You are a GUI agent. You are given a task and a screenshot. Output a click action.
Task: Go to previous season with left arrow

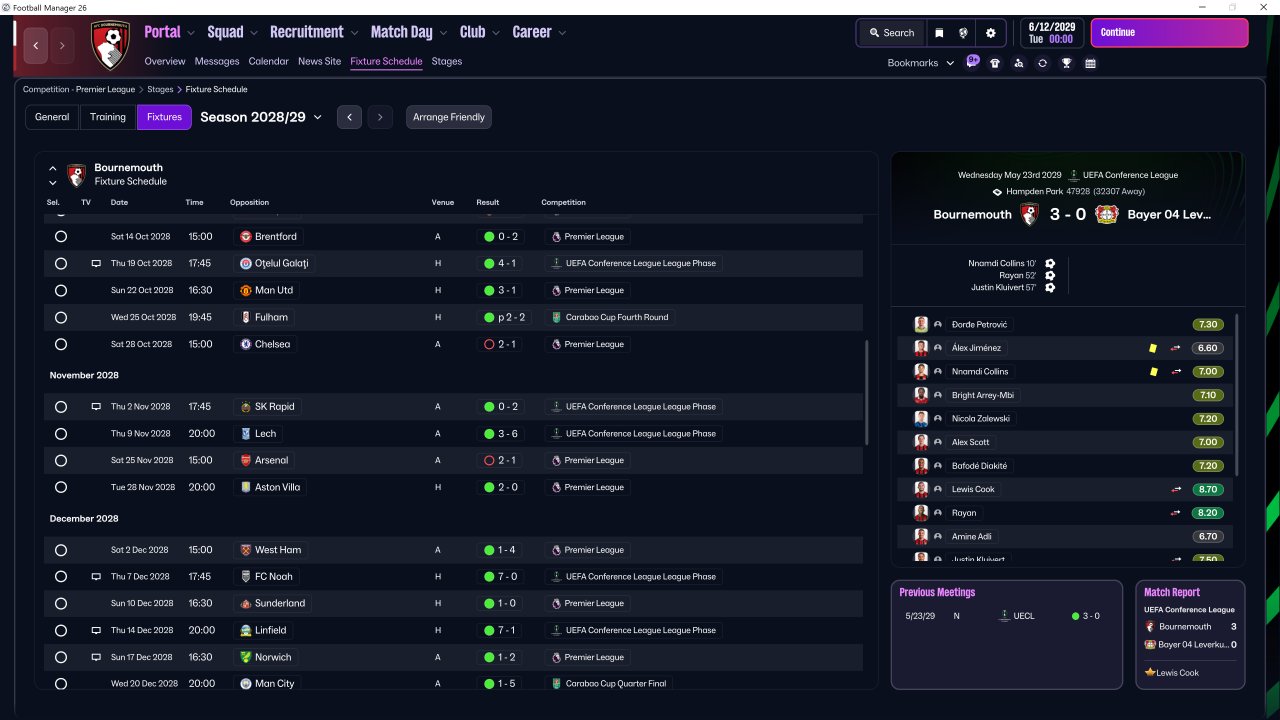pos(349,117)
